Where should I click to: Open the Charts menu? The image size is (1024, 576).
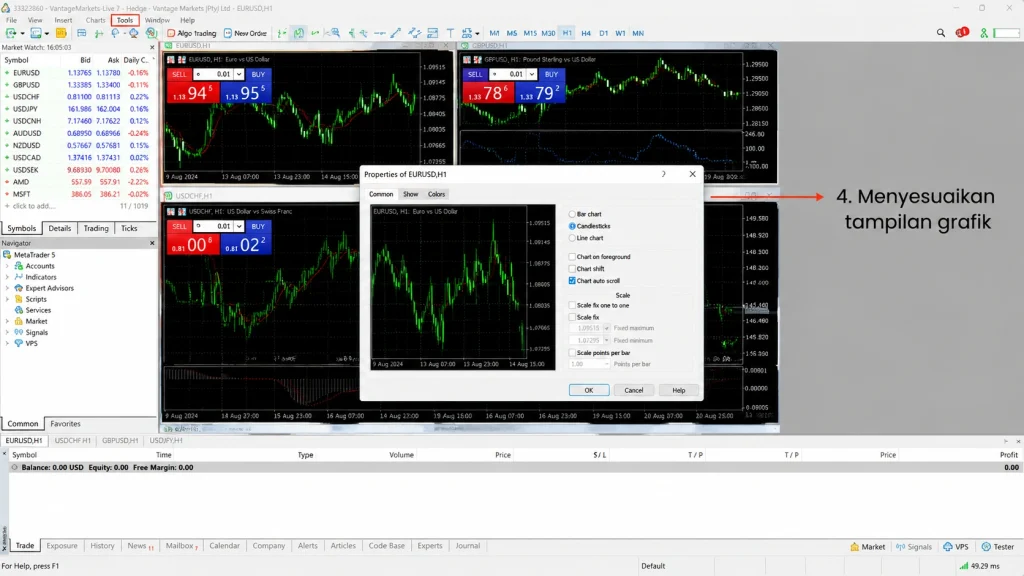[95, 20]
